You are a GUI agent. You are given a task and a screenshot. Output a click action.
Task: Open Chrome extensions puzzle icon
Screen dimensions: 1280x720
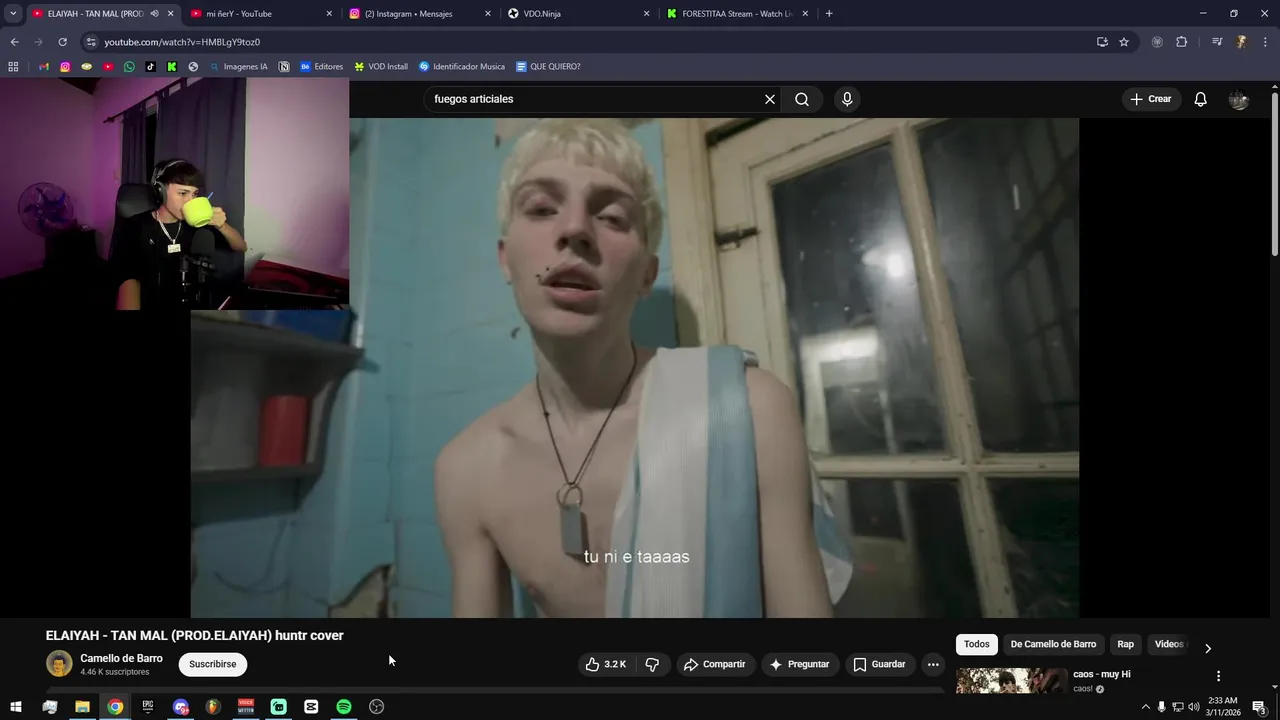[x=1181, y=42]
